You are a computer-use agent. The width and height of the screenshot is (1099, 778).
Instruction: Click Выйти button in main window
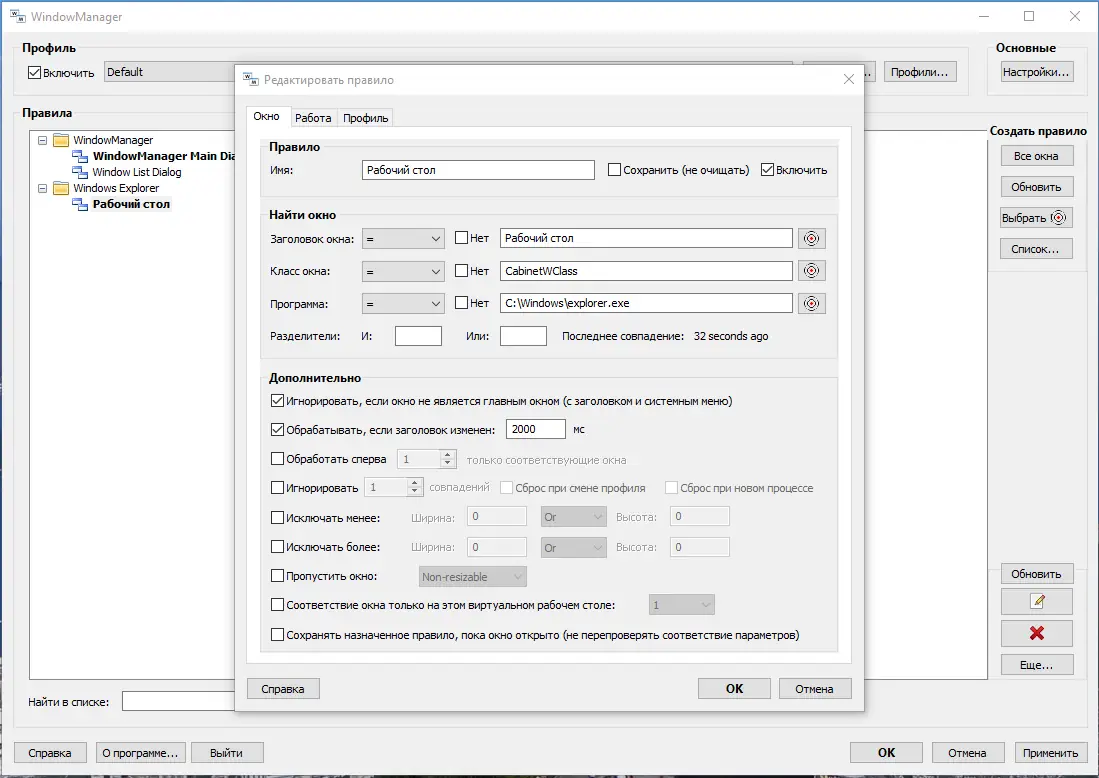pyautogui.click(x=227, y=753)
